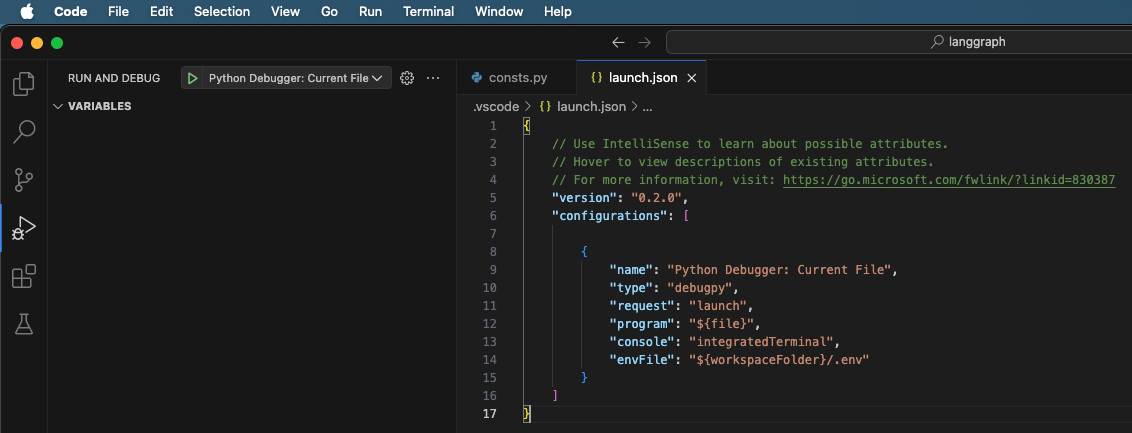Open the View menu
This screenshot has height=433, width=1132.
[x=286, y=12]
